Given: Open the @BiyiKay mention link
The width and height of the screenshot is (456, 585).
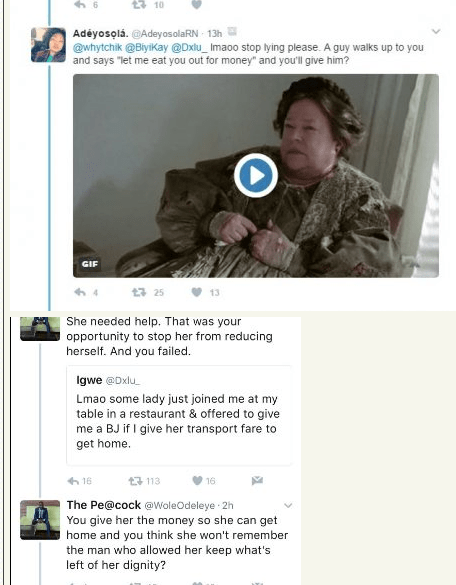Looking at the screenshot, I should click(x=146, y=48).
